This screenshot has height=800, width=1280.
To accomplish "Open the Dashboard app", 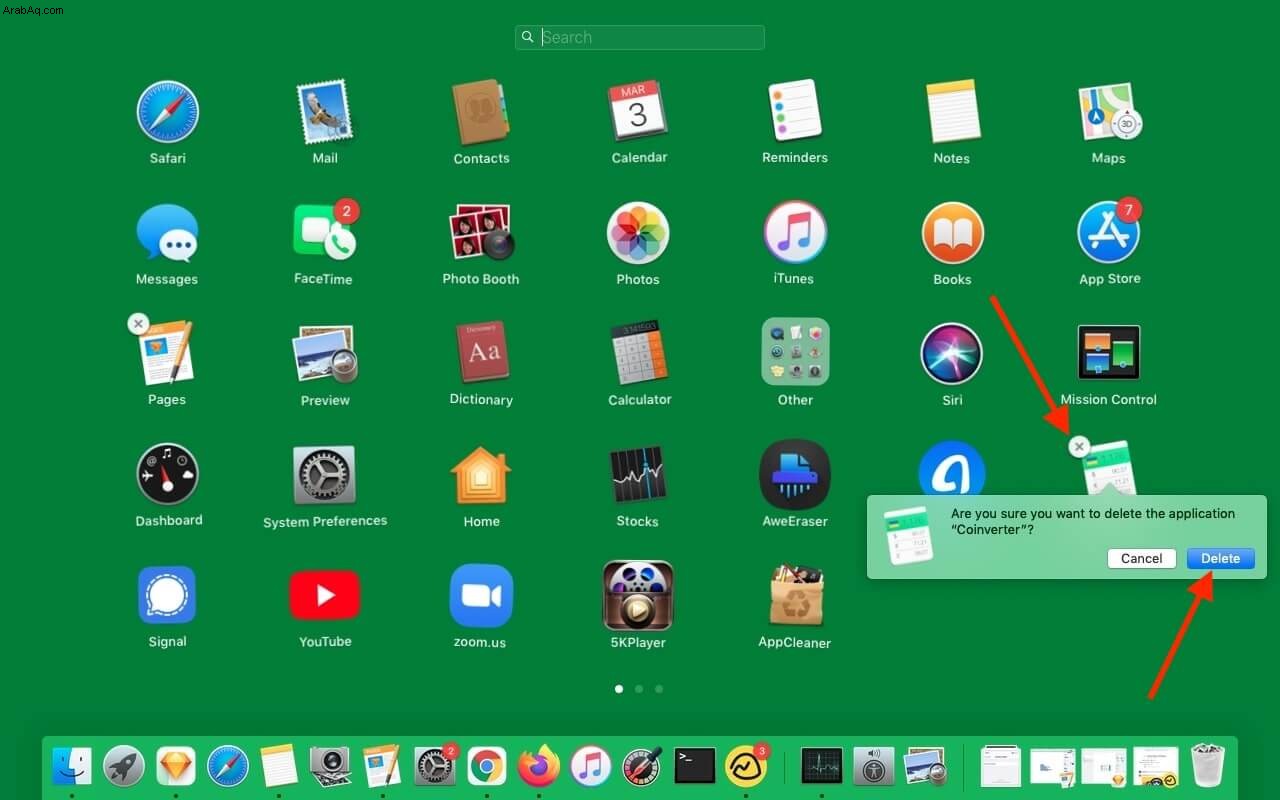I will 167,474.
